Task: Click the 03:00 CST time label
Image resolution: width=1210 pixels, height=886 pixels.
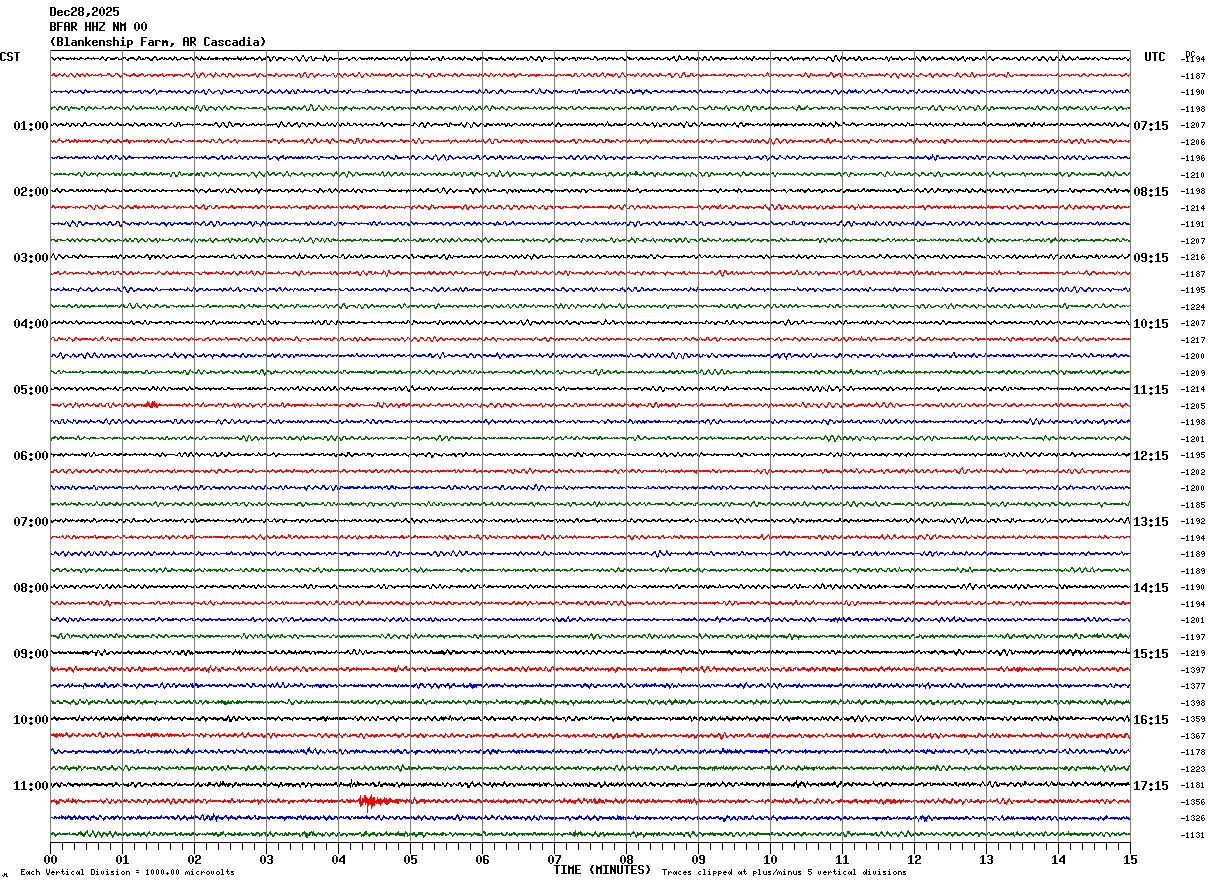Action: [31, 258]
